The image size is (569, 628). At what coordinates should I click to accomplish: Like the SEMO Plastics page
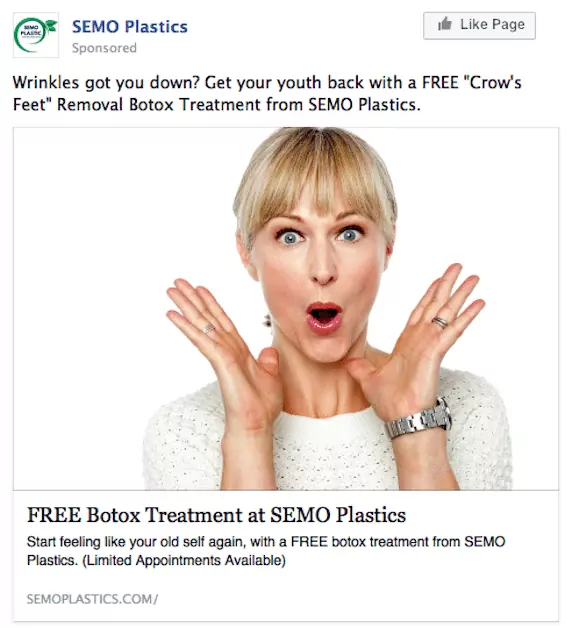coord(479,26)
